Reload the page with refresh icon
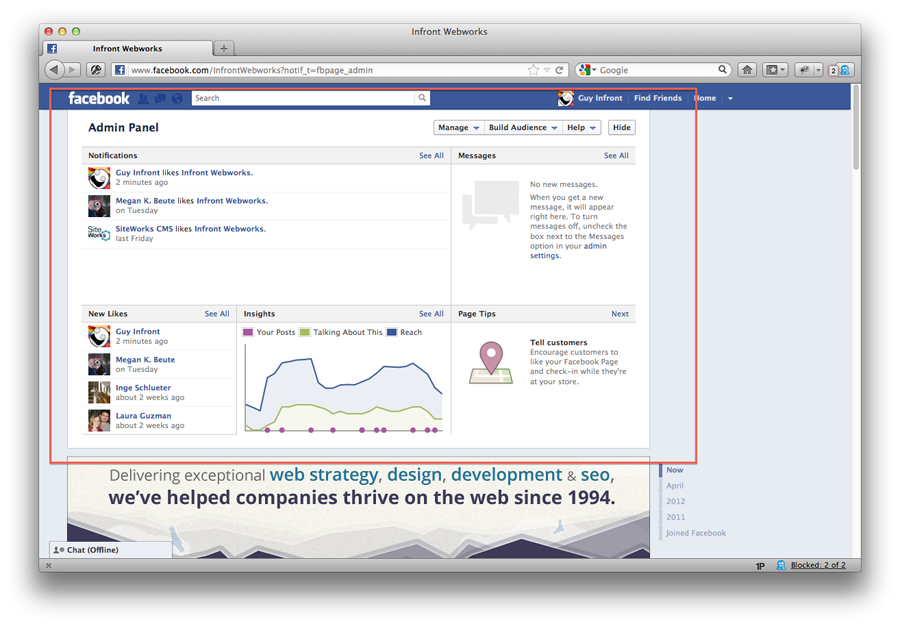 559,70
